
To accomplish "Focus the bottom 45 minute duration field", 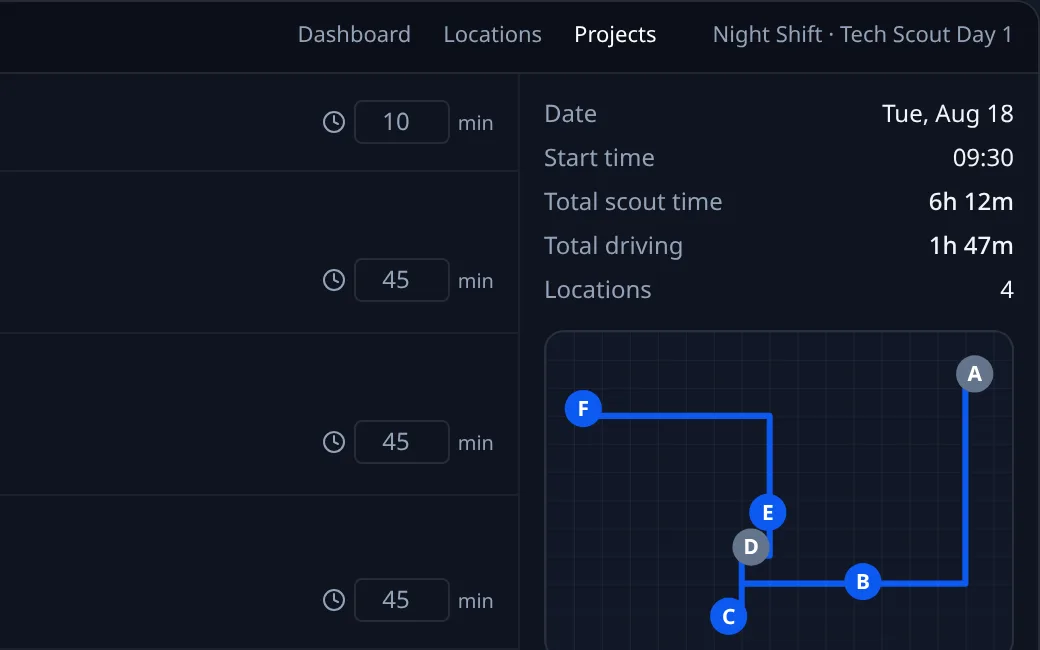I will (x=402, y=600).
